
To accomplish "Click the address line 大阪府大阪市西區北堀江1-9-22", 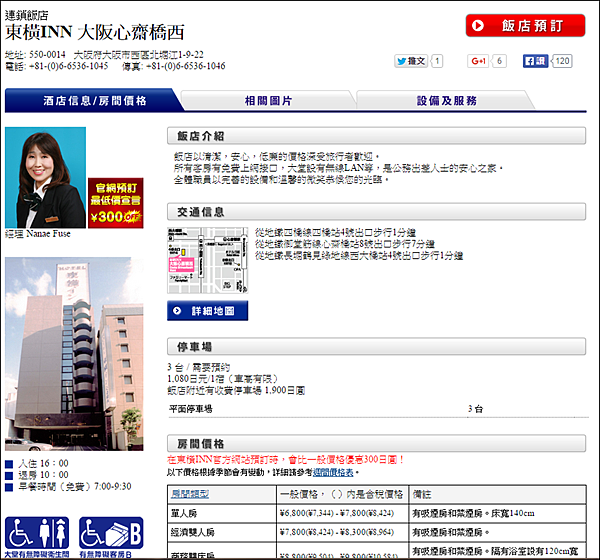I will (138, 55).
